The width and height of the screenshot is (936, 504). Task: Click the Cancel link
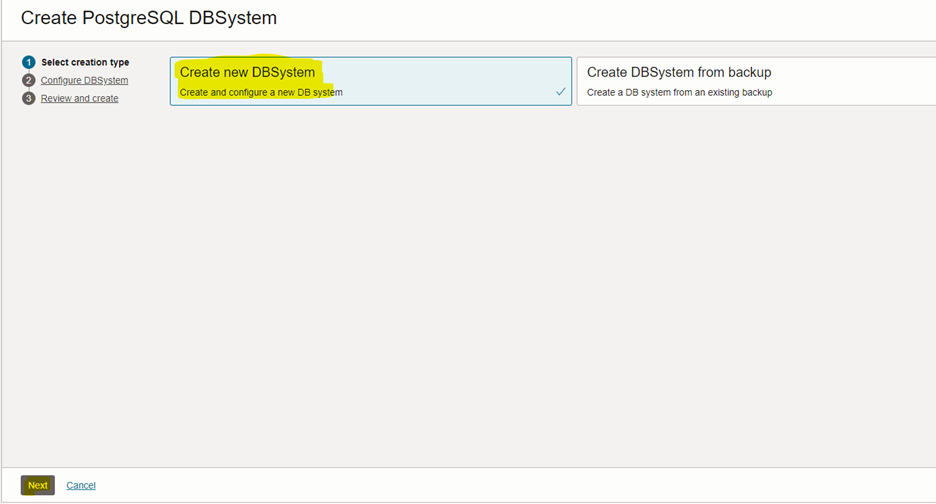coord(81,485)
